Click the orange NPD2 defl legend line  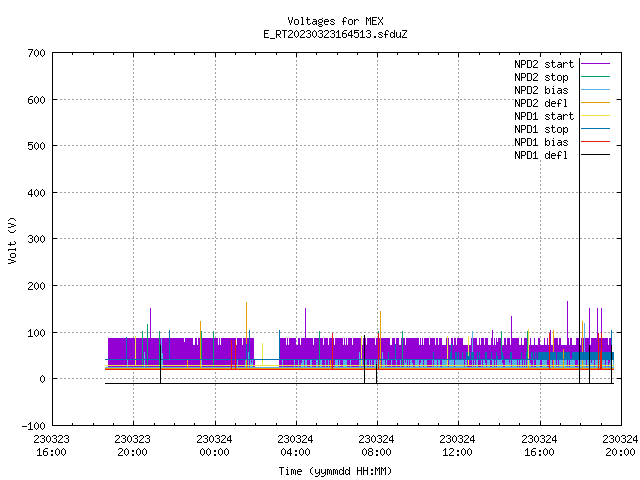[x=596, y=103]
